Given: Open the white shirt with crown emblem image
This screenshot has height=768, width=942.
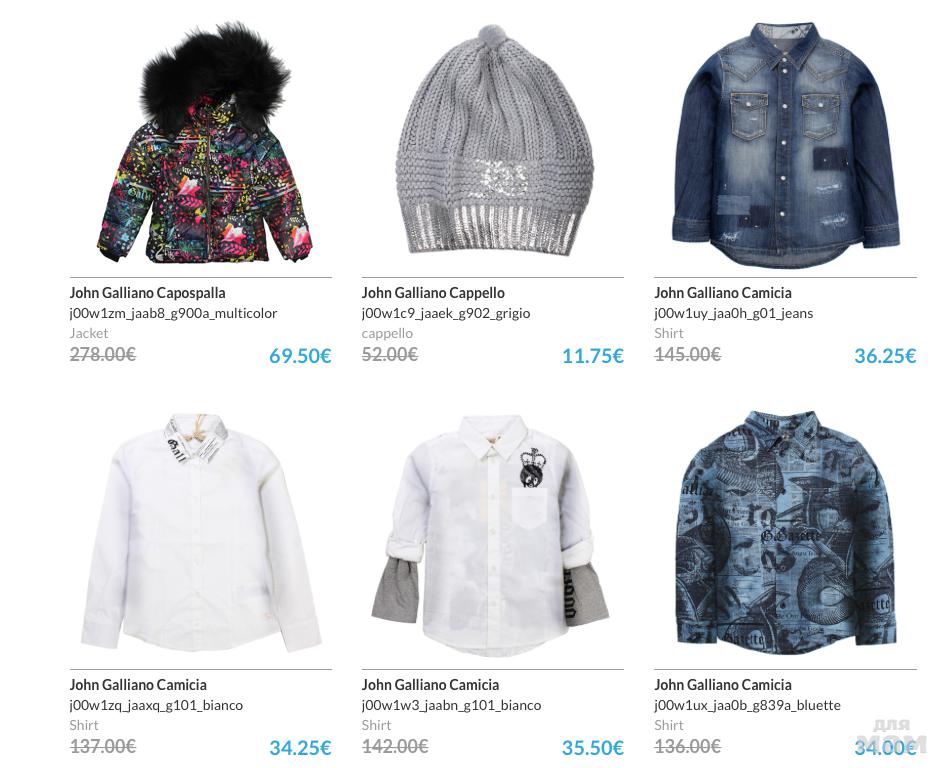Looking at the screenshot, I should click(x=490, y=534).
